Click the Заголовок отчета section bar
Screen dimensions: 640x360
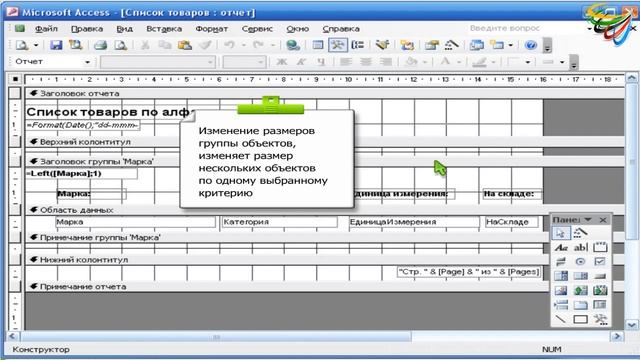coord(324,93)
